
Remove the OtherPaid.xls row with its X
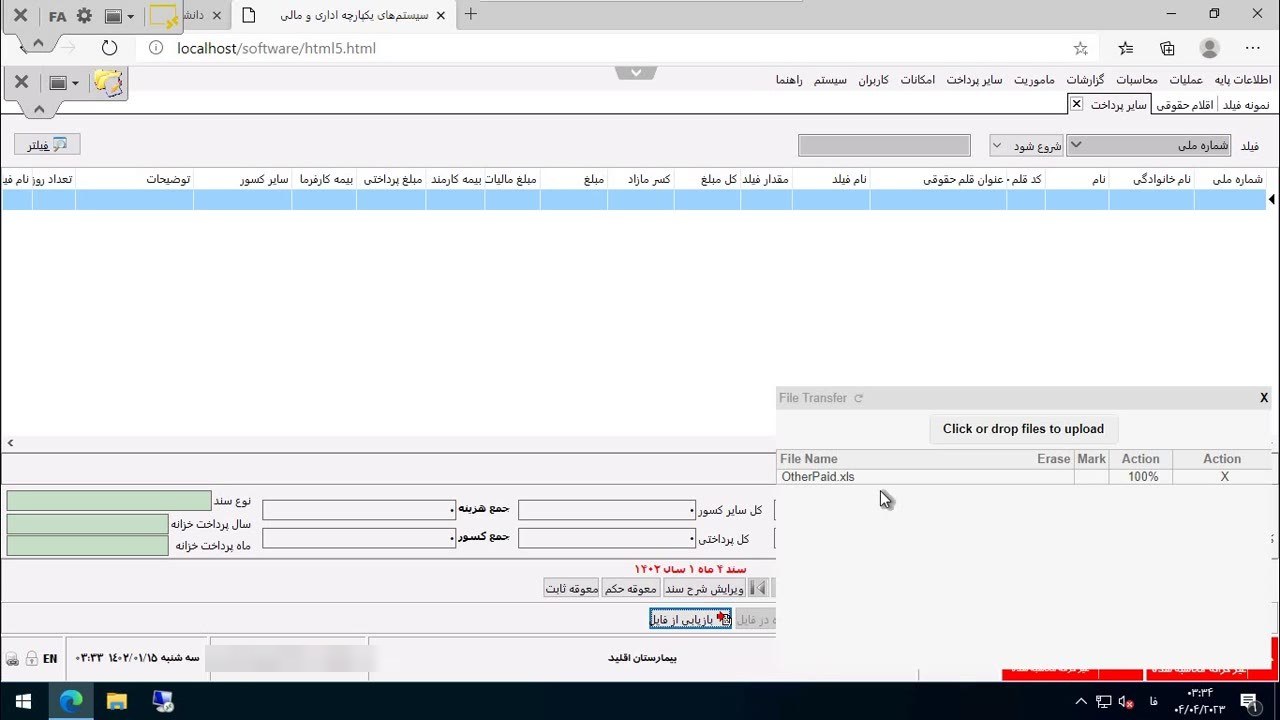(x=1224, y=477)
